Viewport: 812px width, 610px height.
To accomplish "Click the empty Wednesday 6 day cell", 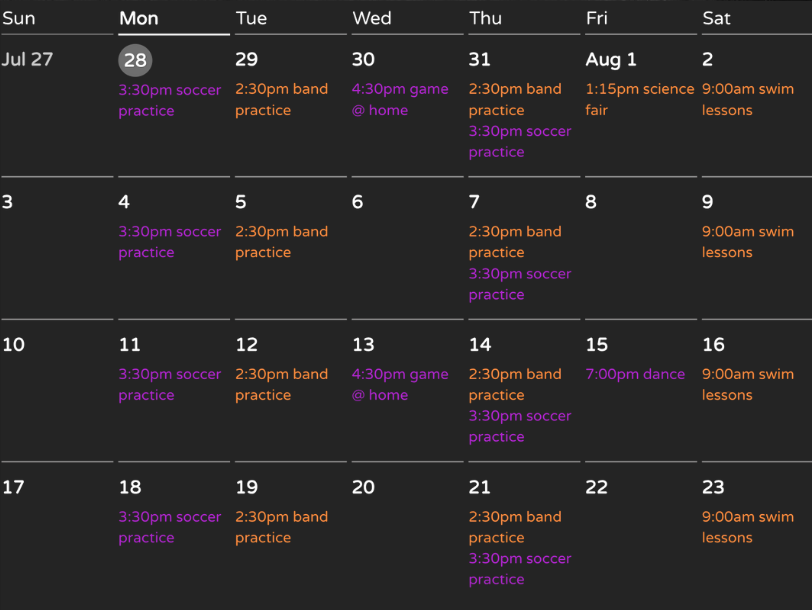I will pos(407,247).
